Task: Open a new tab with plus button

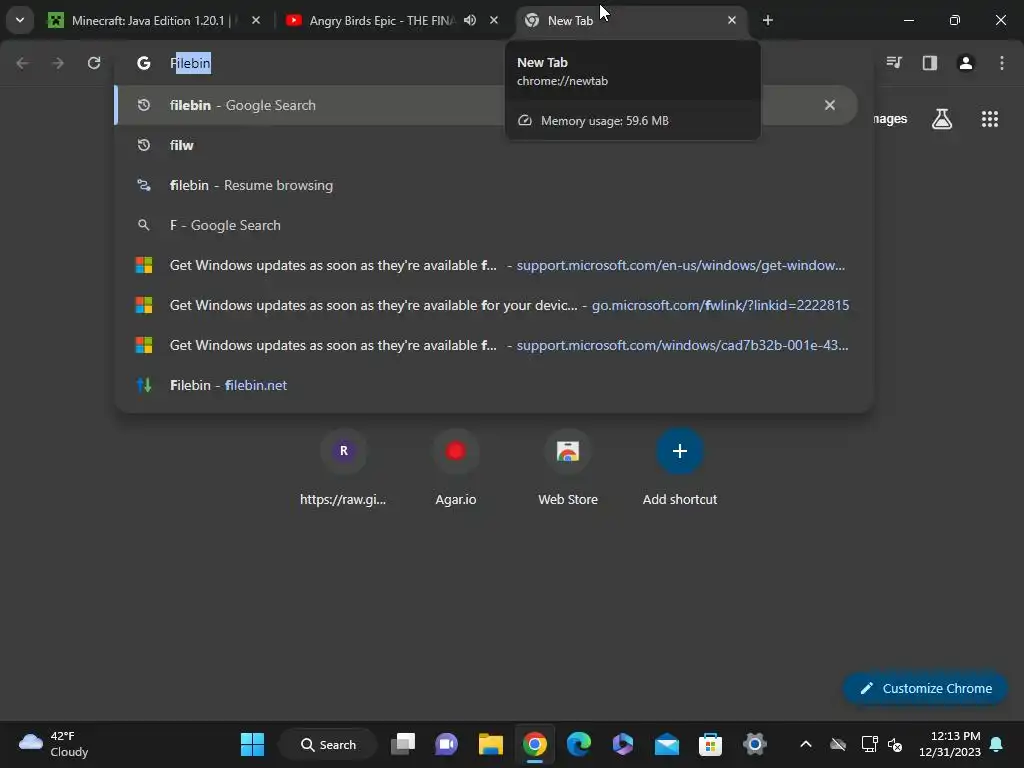Action: click(x=767, y=20)
